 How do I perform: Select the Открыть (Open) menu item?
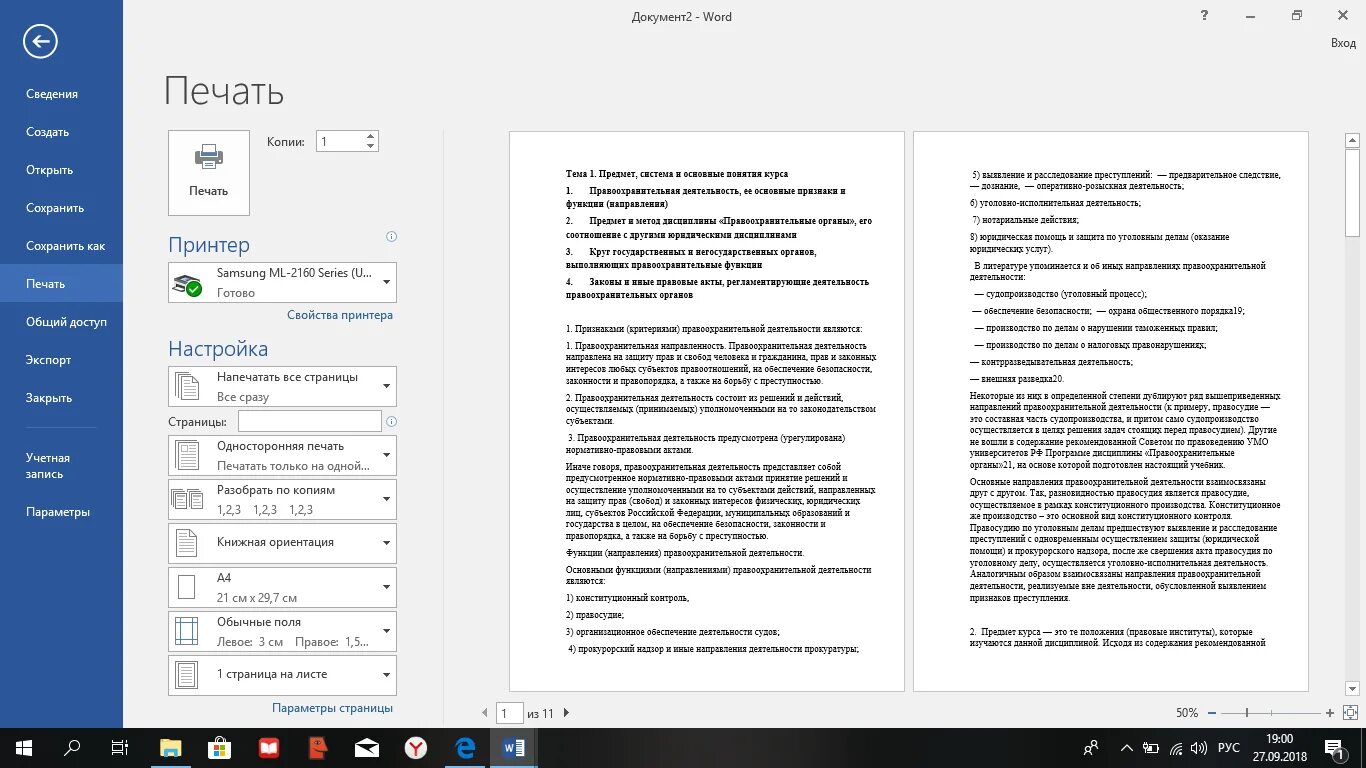(x=62, y=170)
